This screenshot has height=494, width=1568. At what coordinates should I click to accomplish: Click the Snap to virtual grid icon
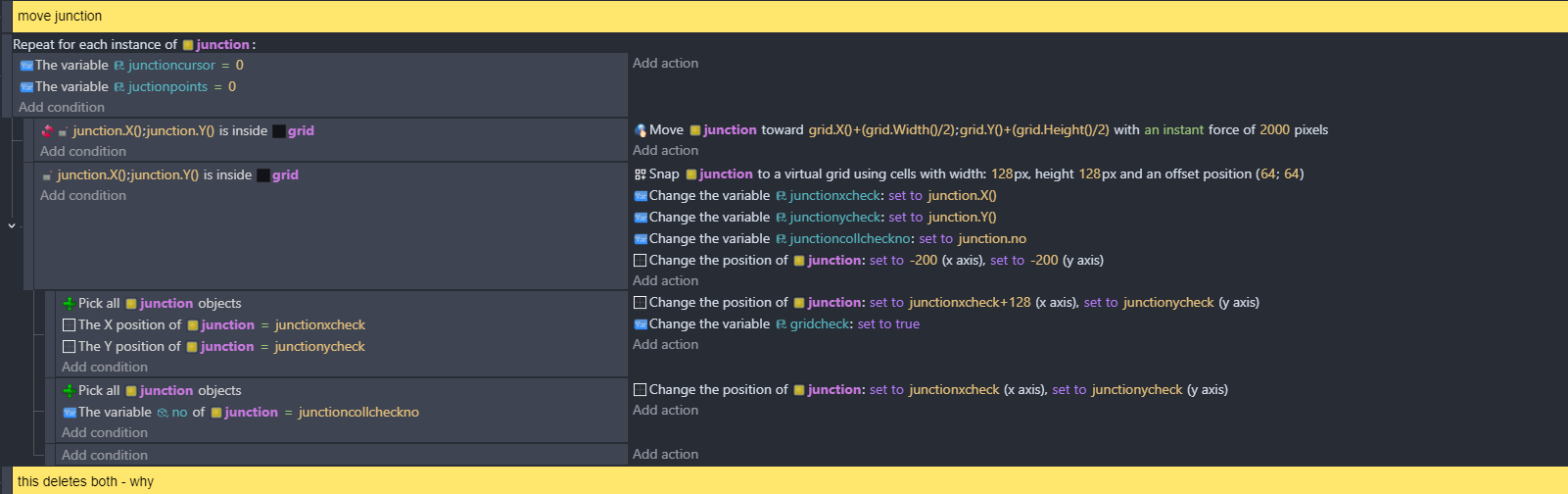point(641,174)
